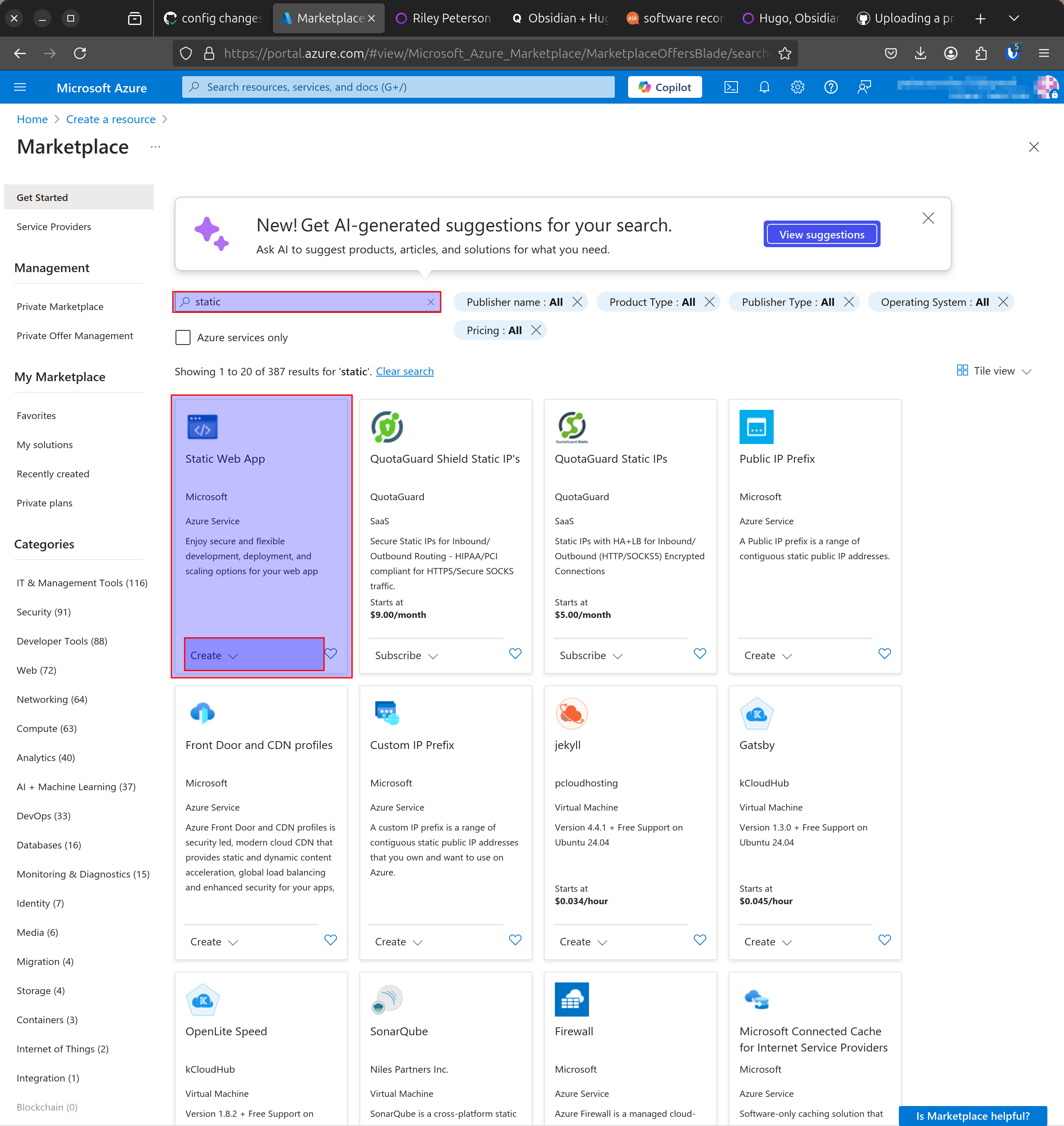Expand the Tile view dropdown
The height and width of the screenshot is (1126, 1064).
pos(994,371)
